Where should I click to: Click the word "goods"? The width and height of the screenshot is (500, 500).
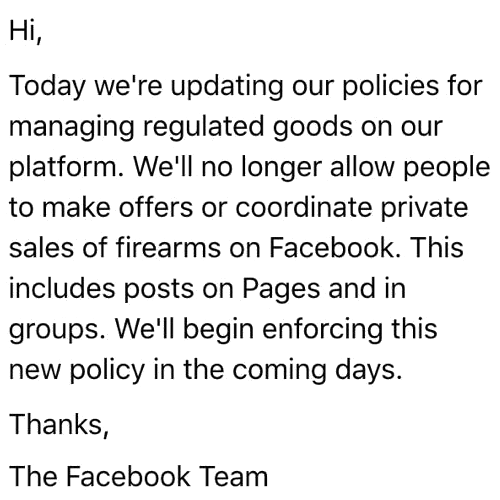(312, 128)
